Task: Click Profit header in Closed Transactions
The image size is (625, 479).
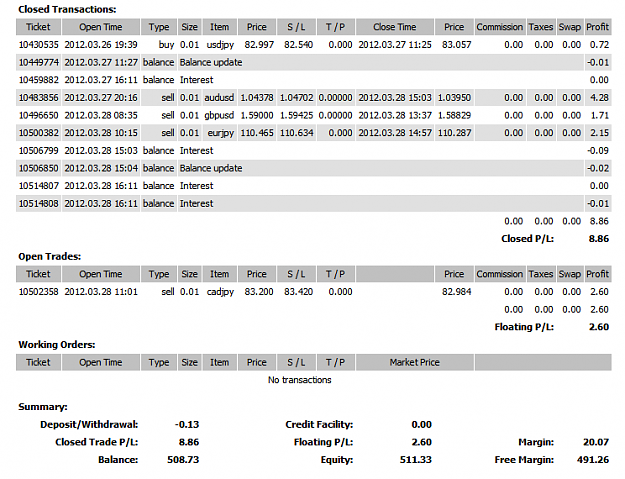Action: [x=597, y=27]
